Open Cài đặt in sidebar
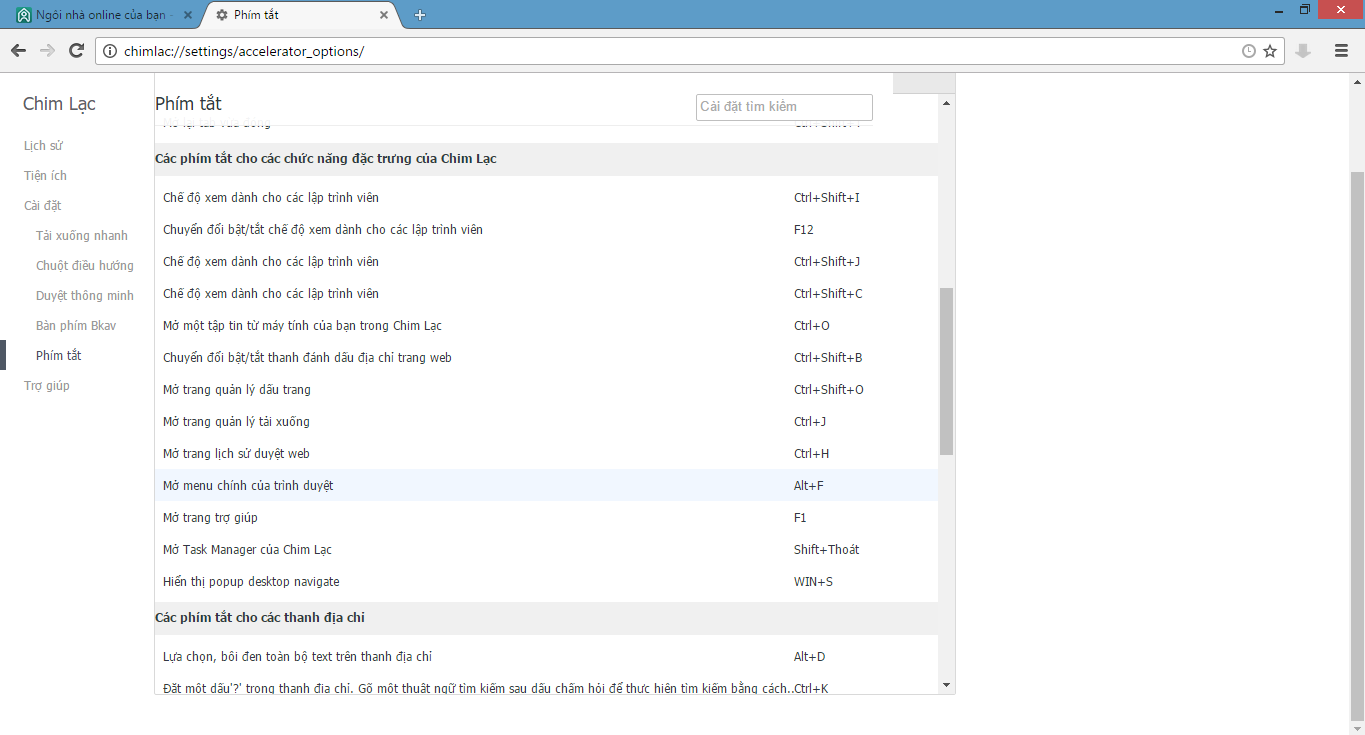This screenshot has width=1365, height=735. tap(42, 206)
